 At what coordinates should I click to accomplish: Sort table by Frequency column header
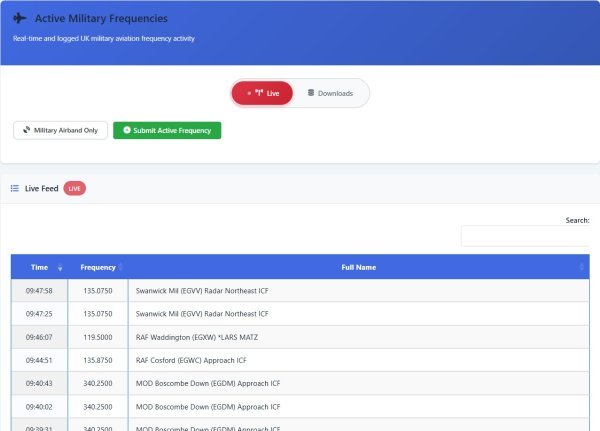coord(98,267)
